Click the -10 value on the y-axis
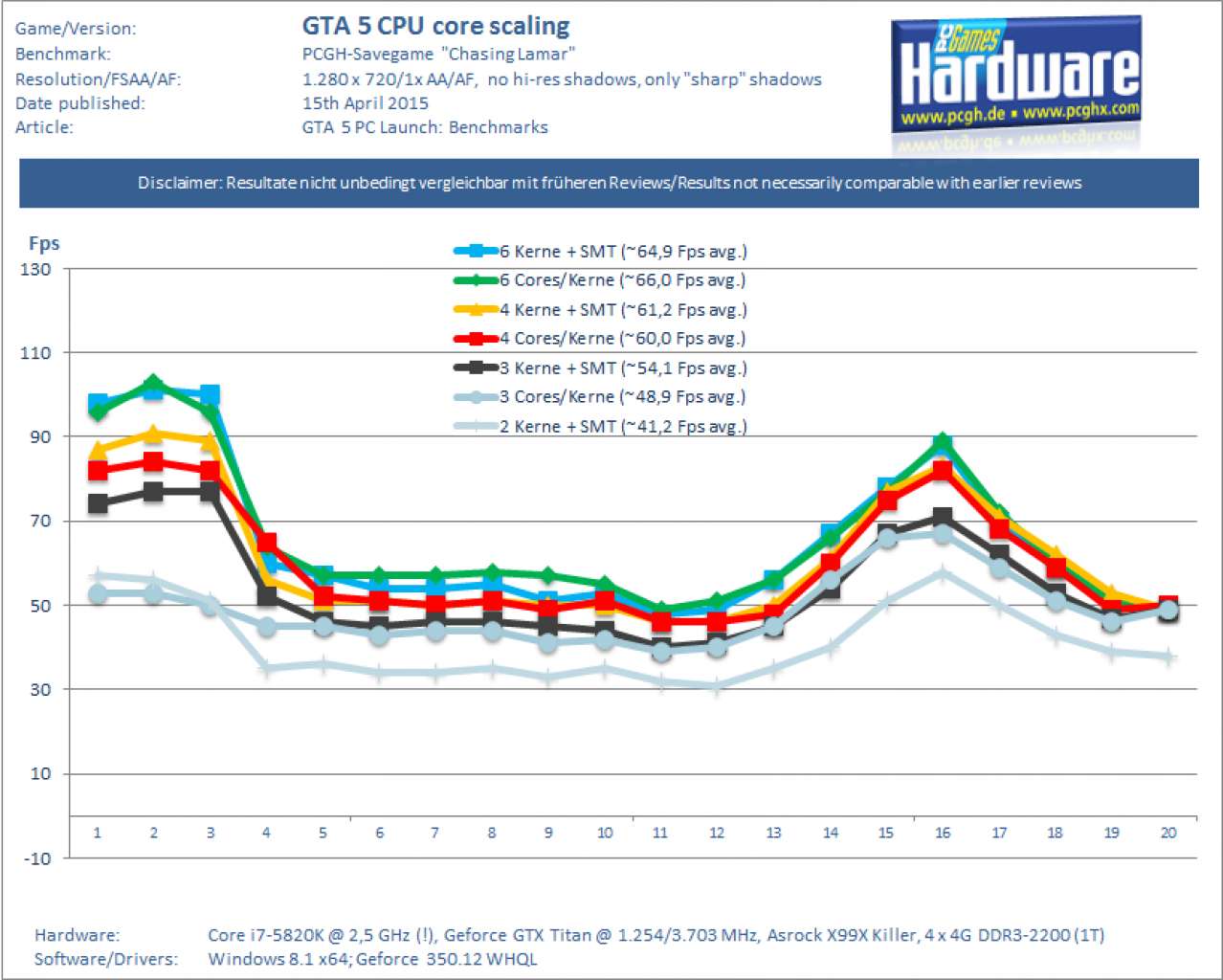1223x980 pixels. tap(37, 858)
